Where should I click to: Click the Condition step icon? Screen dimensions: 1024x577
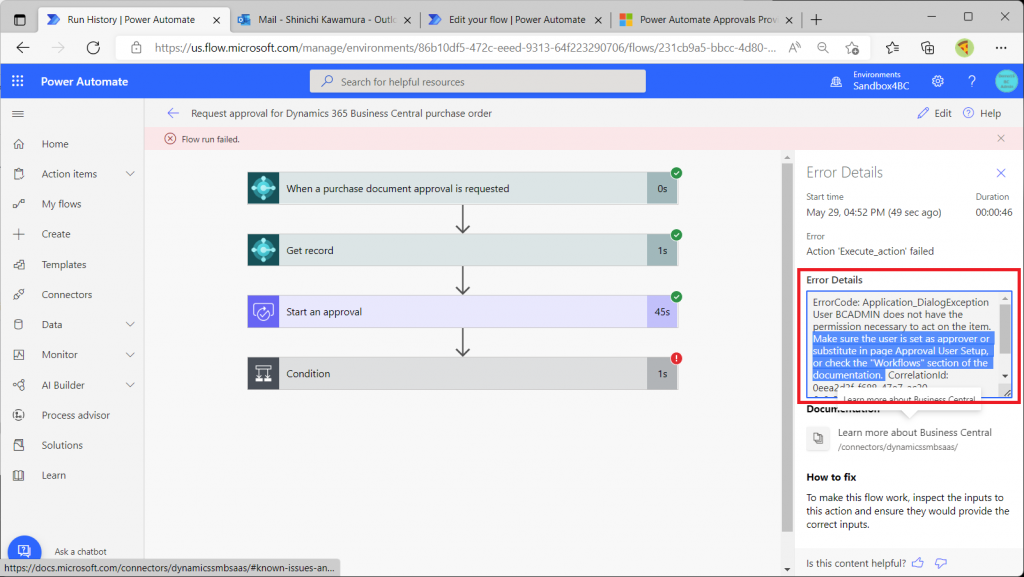click(x=263, y=373)
